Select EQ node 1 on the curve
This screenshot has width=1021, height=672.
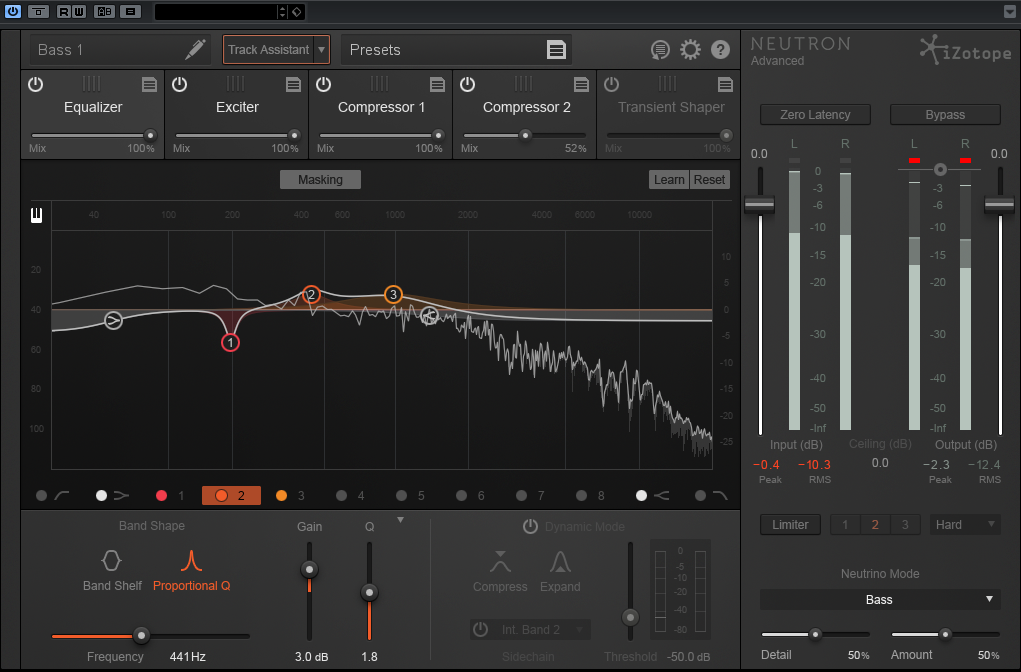tap(230, 343)
